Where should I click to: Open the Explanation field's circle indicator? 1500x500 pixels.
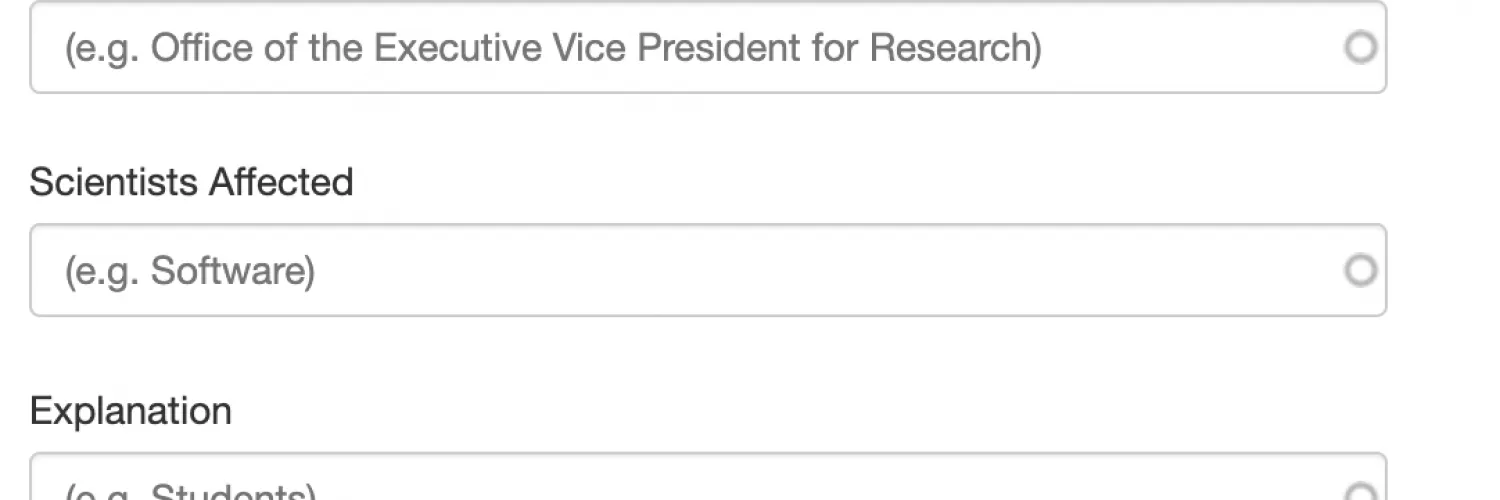pyautogui.click(x=1360, y=493)
